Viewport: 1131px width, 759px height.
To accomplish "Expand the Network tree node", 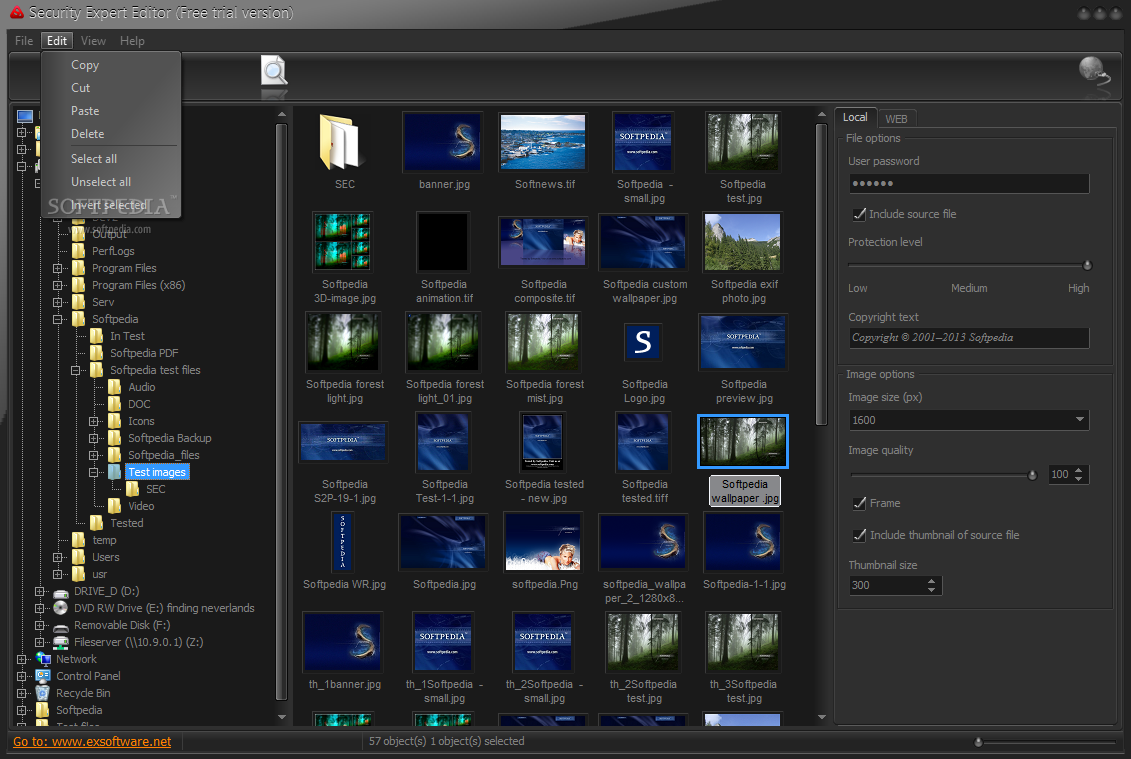I will click(22, 659).
